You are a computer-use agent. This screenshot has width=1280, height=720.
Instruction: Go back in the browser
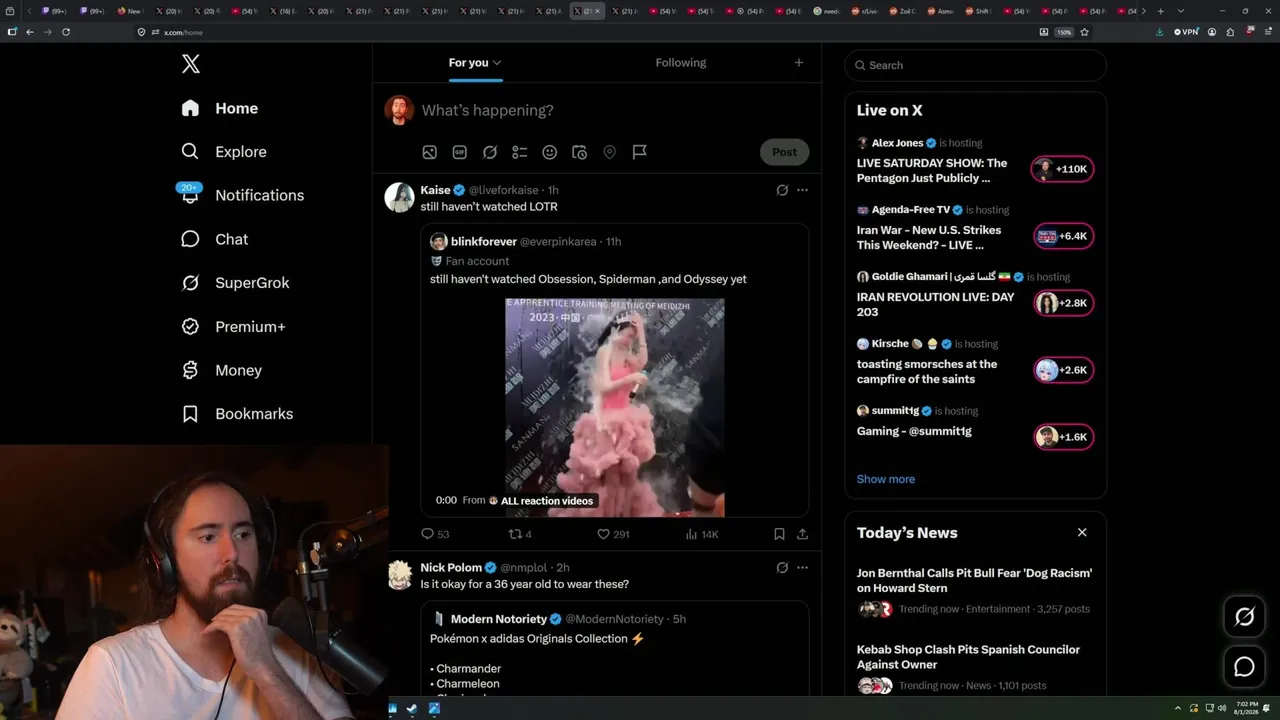pyautogui.click(x=30, y=32)
